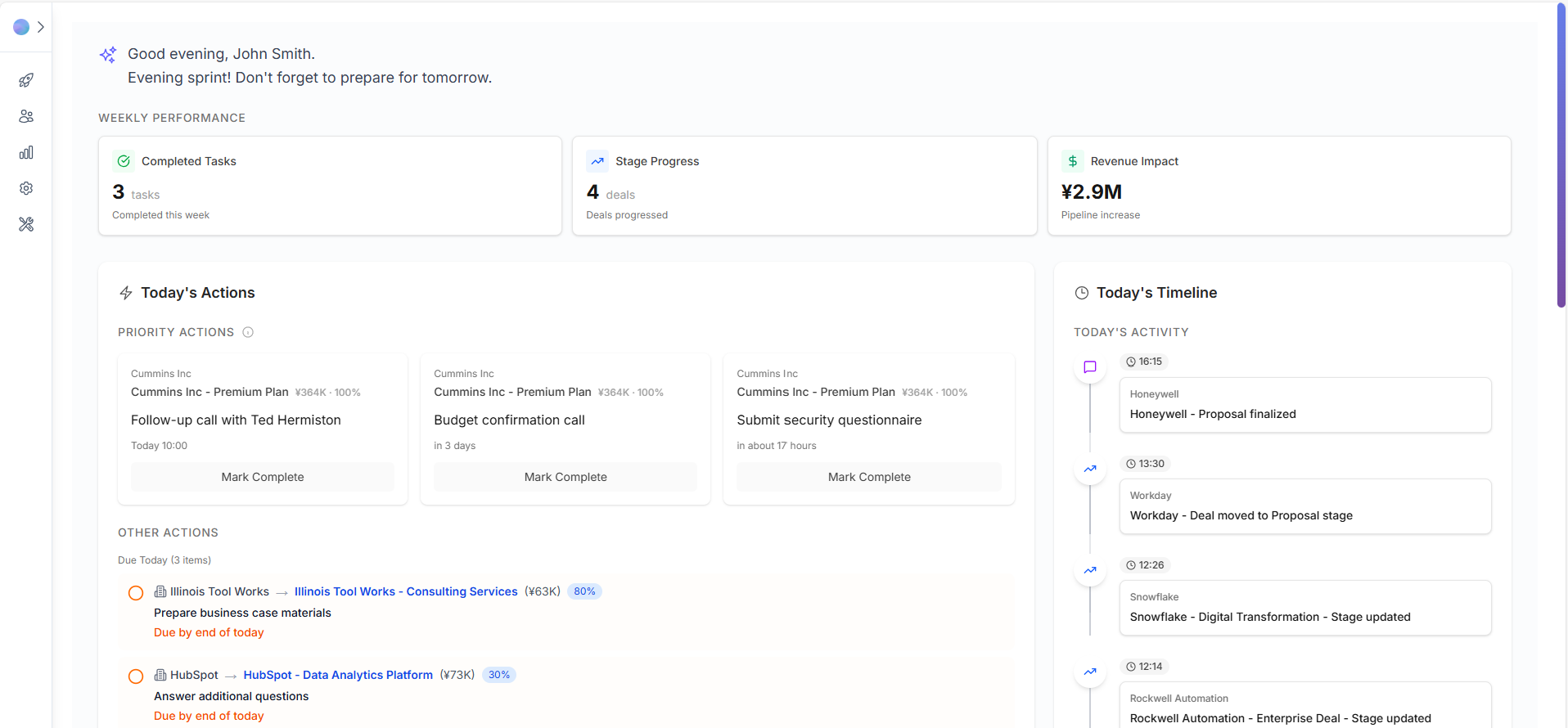
Task: Open HubSpot - Data Analytics Platform link
Action: click(x=338, y=675)
